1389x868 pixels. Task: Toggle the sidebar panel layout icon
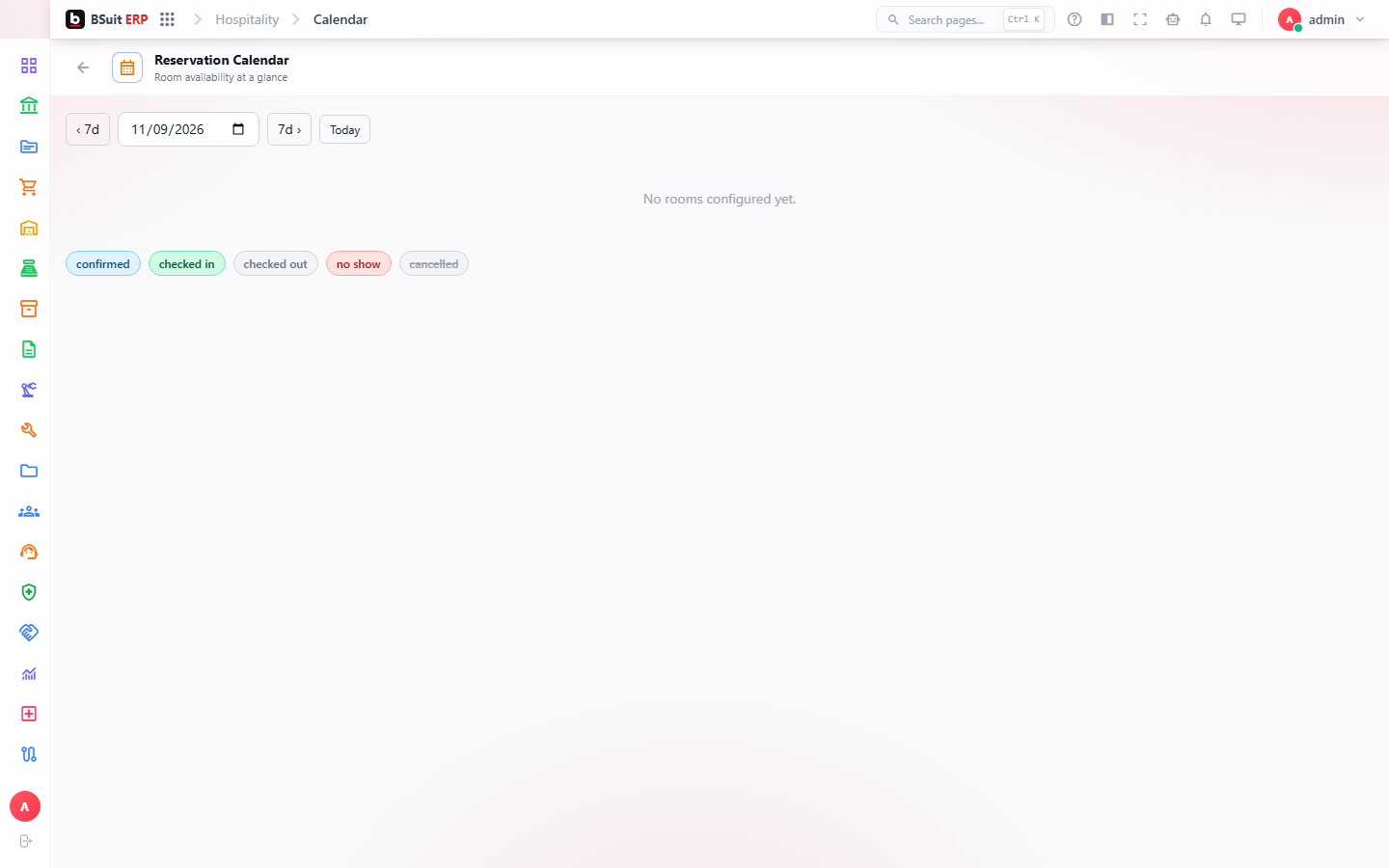tap(1107, 19)
